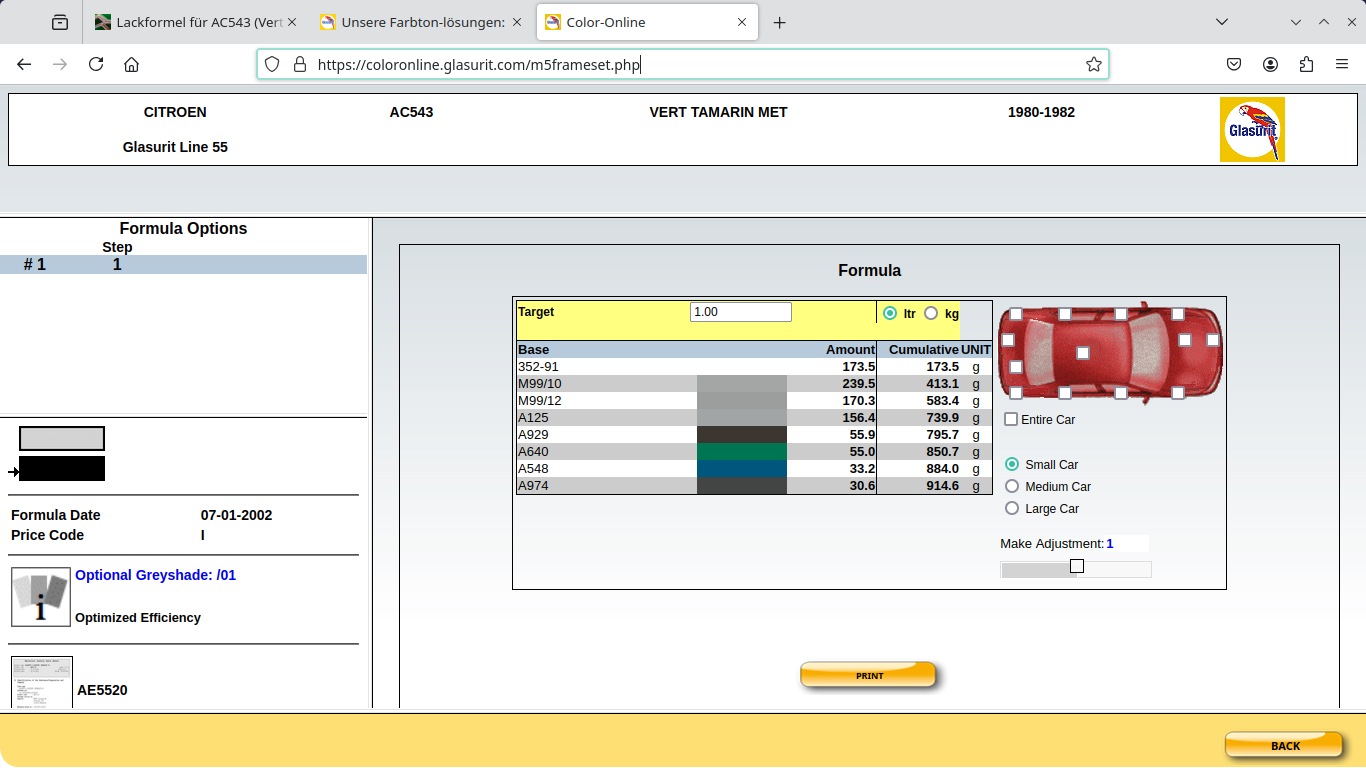Open the Pocket save icon
The width and height of the screenshot is (1366, 768).
(1234, 64)
